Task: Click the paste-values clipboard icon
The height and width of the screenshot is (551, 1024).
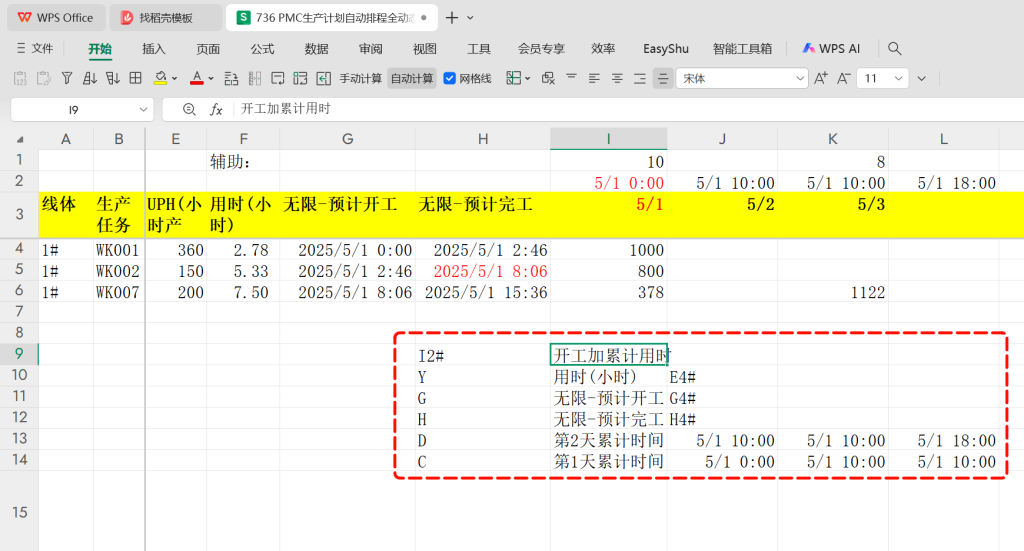Action: click(x=20, y=78)
